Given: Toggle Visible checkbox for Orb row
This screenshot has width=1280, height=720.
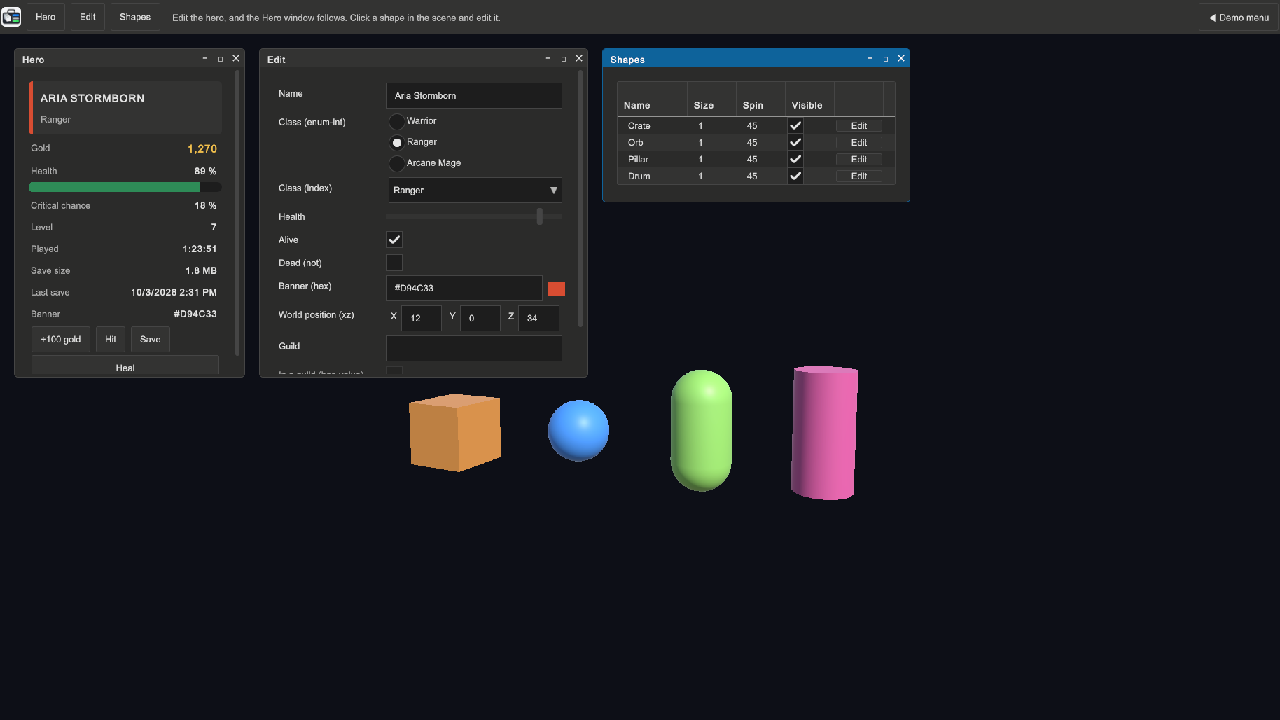Looking at the screenshot, I should pos(796,142).
